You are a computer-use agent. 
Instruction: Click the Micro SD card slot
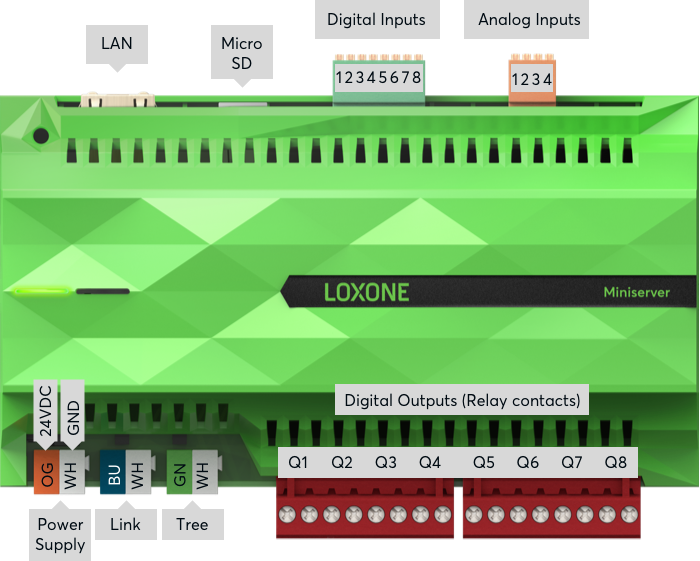[242, 104]
